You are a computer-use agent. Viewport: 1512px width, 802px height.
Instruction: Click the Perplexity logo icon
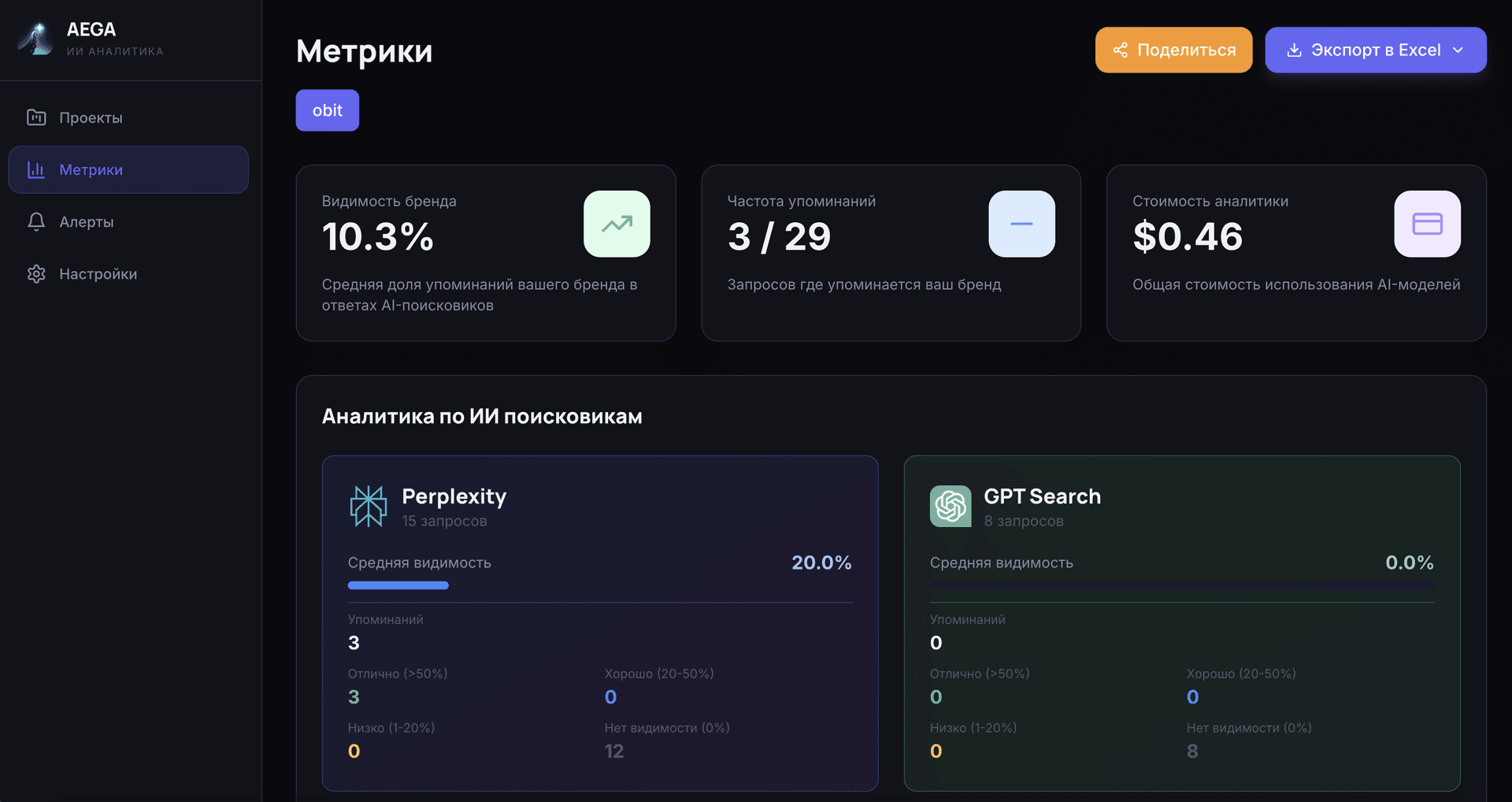tap(368, 505)
